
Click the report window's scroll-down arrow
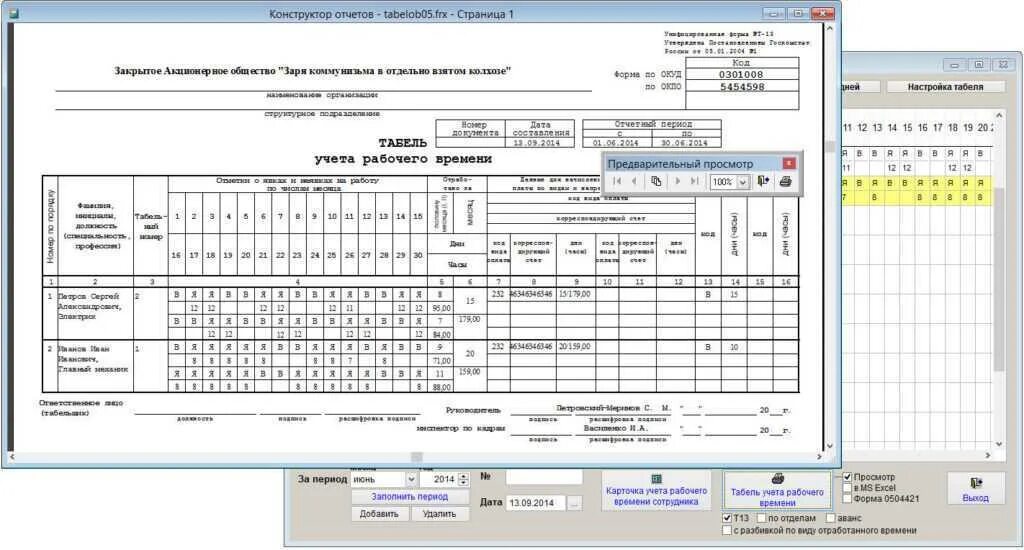pyautogui.click(x=830, y=446)
